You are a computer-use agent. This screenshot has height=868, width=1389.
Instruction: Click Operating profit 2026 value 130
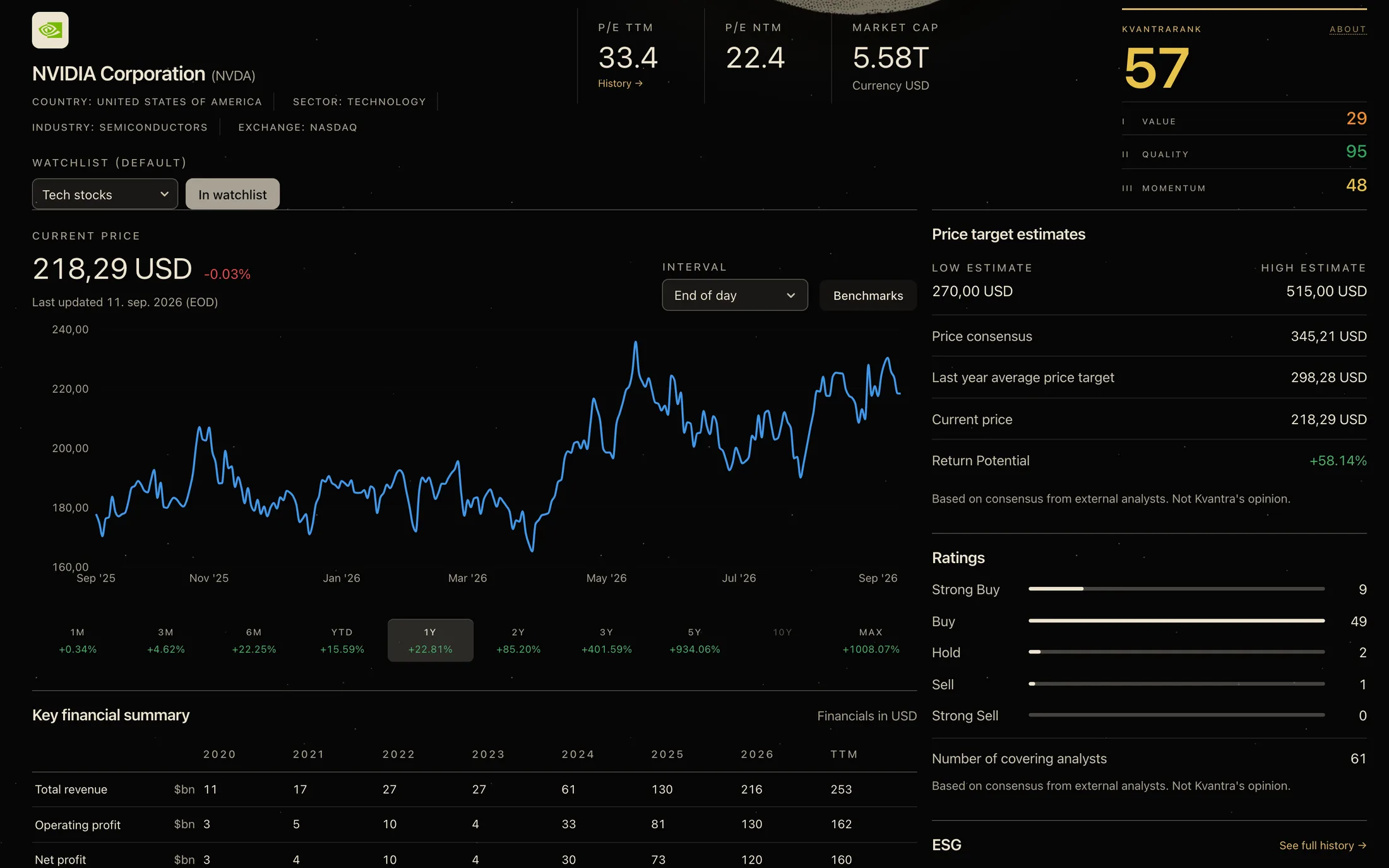[752, 824]
